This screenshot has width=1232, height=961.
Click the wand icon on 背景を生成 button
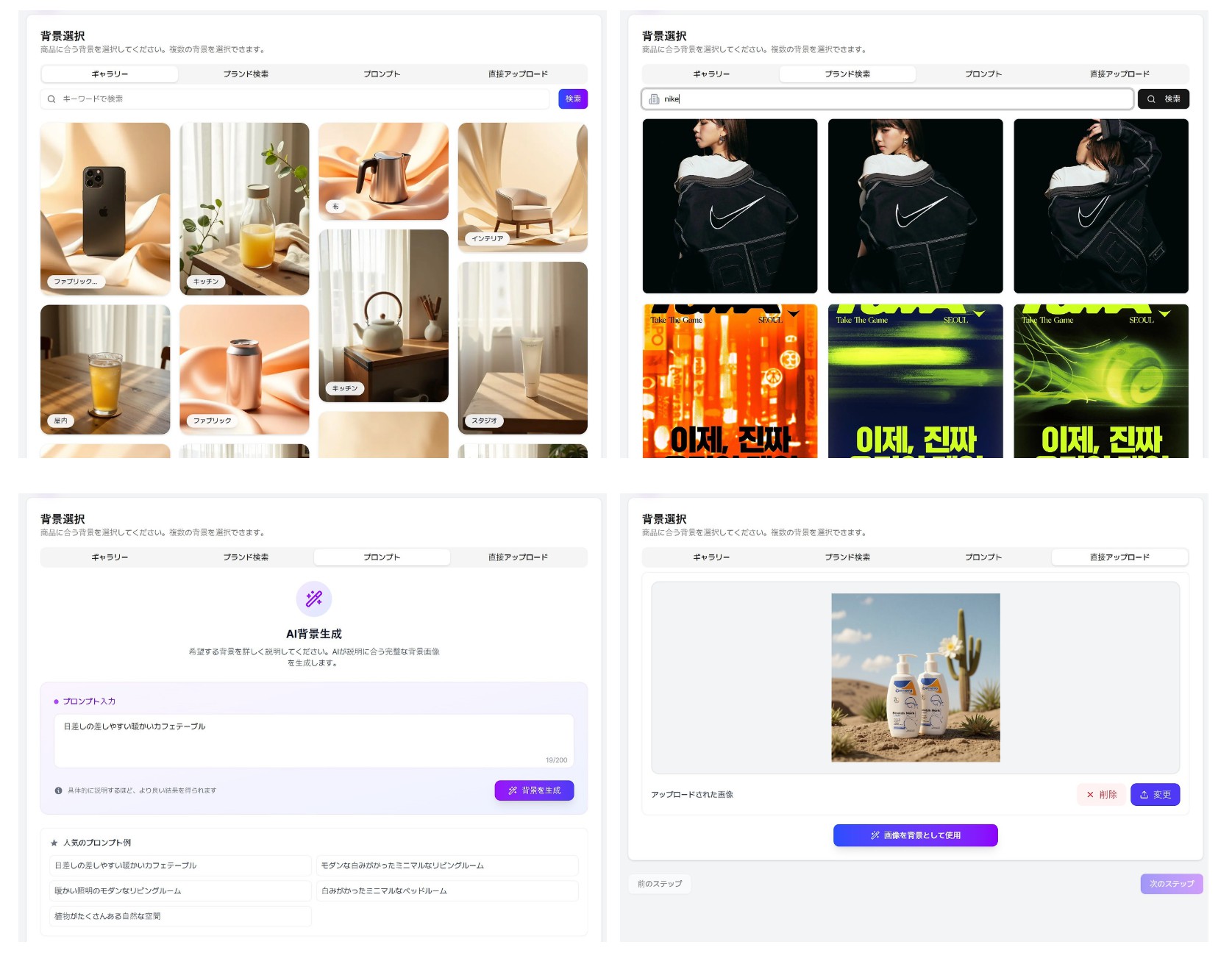point(513,790)
